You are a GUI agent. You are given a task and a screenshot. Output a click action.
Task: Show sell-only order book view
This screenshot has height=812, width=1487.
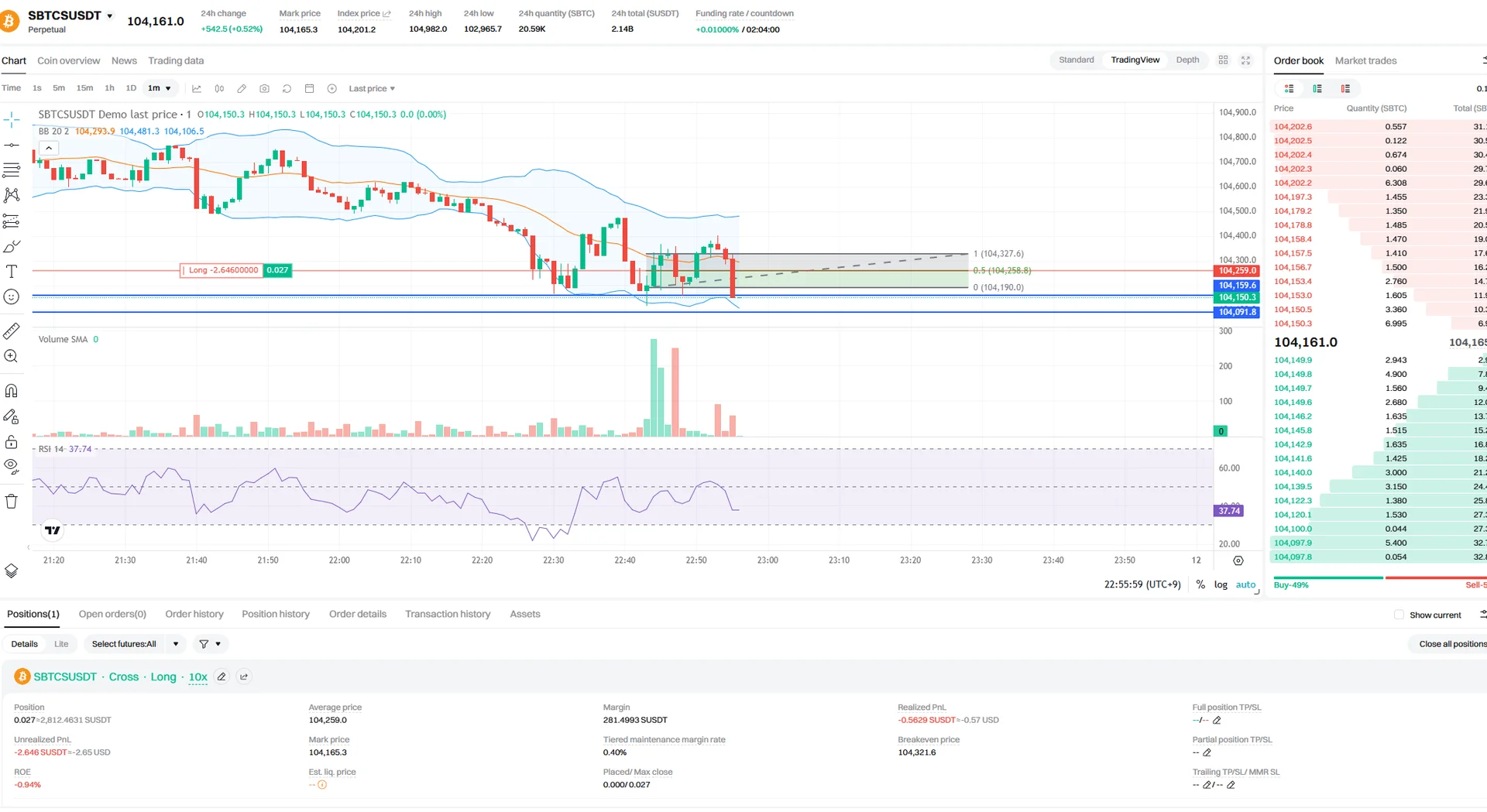click(1346, 88)
